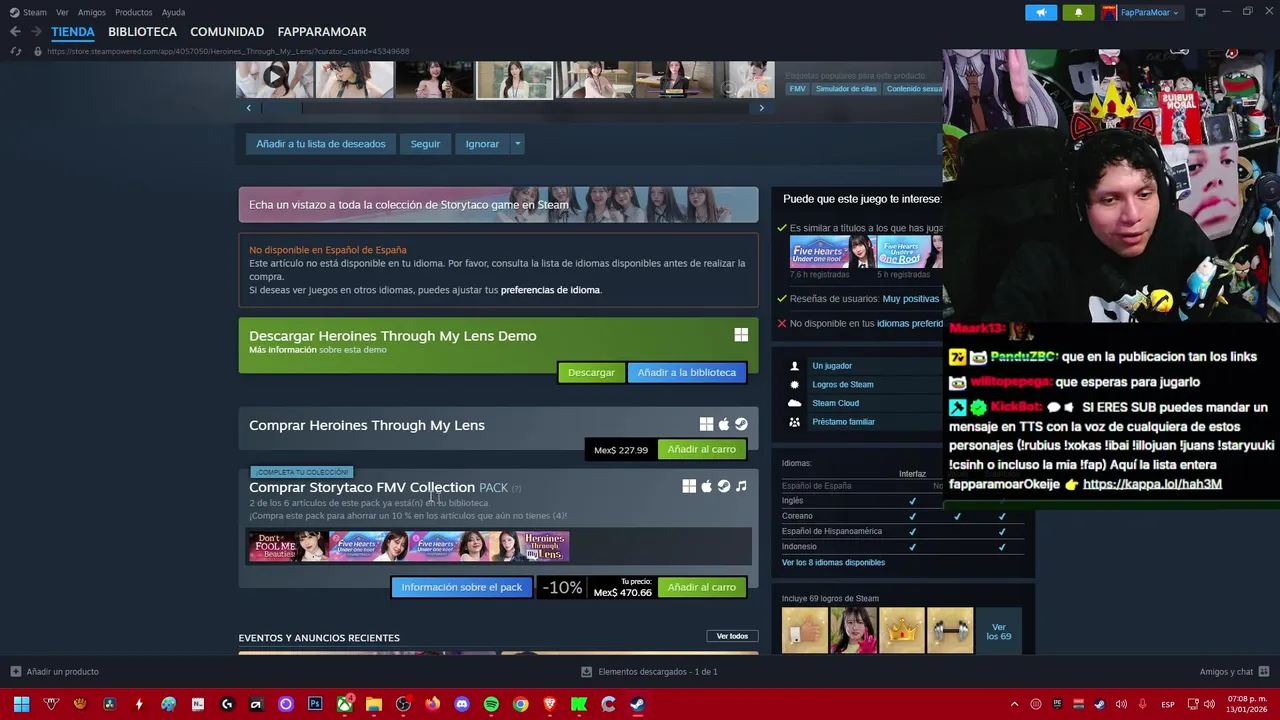This screenshot has height=720, width=1280.
Task: Open the green notifications bell
Action: click(x=1078, y=12)
